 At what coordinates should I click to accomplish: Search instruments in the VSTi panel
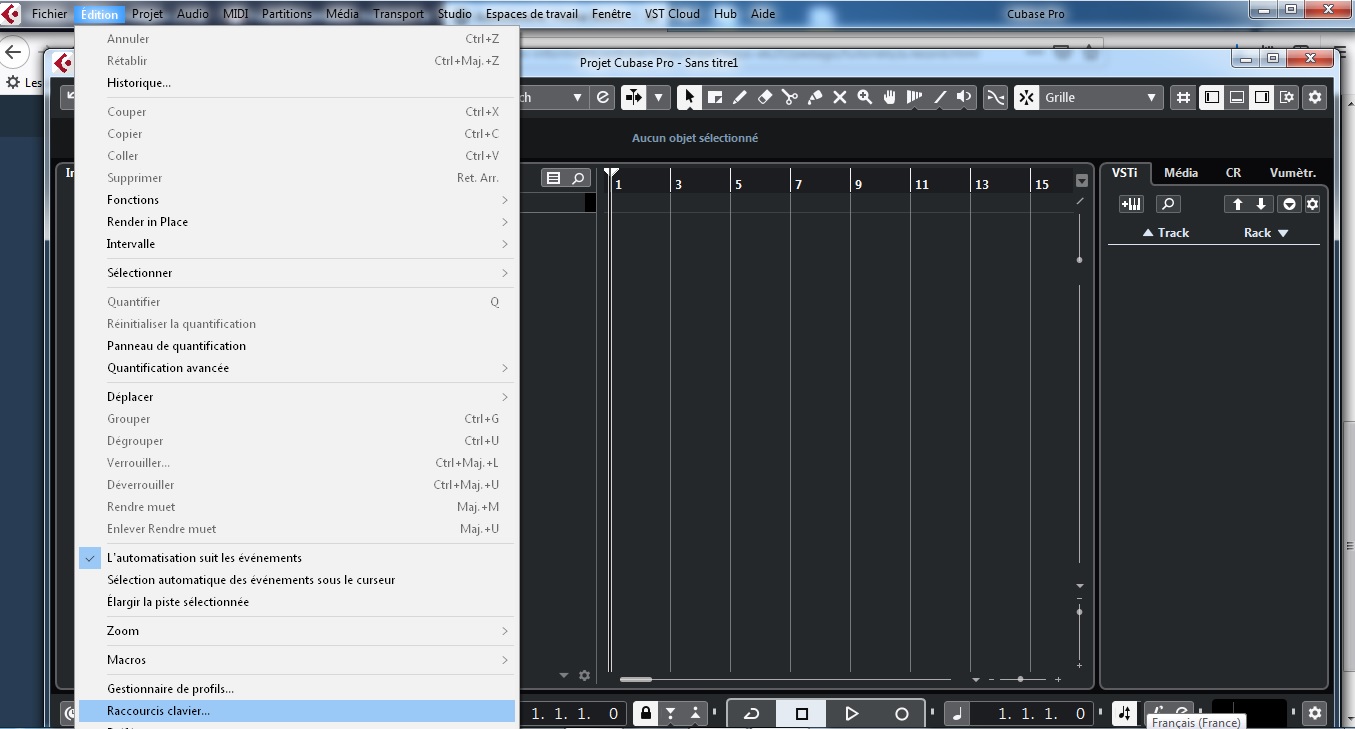(x=1168, y=204)
